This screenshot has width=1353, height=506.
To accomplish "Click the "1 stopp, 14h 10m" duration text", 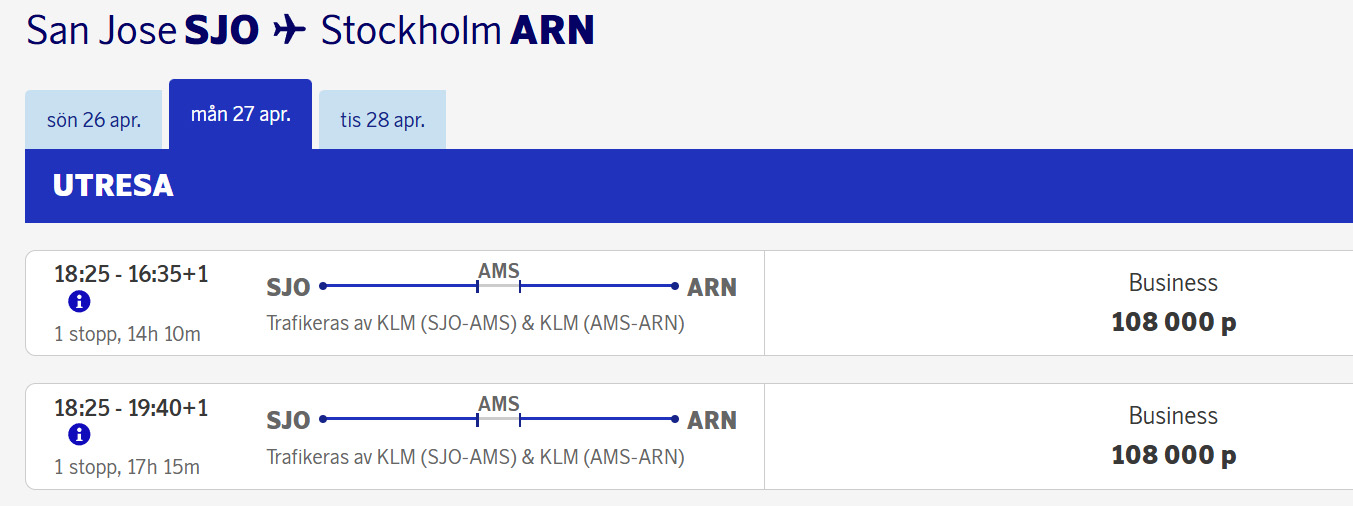I will 127,334.
